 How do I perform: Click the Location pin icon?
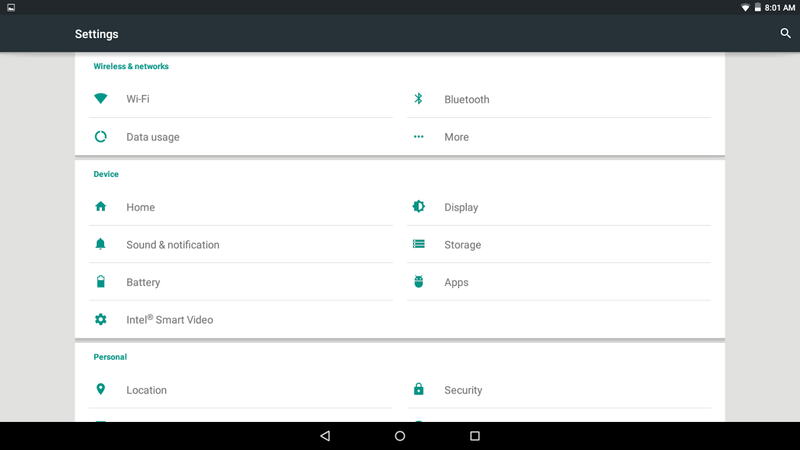tap(101, 389)
